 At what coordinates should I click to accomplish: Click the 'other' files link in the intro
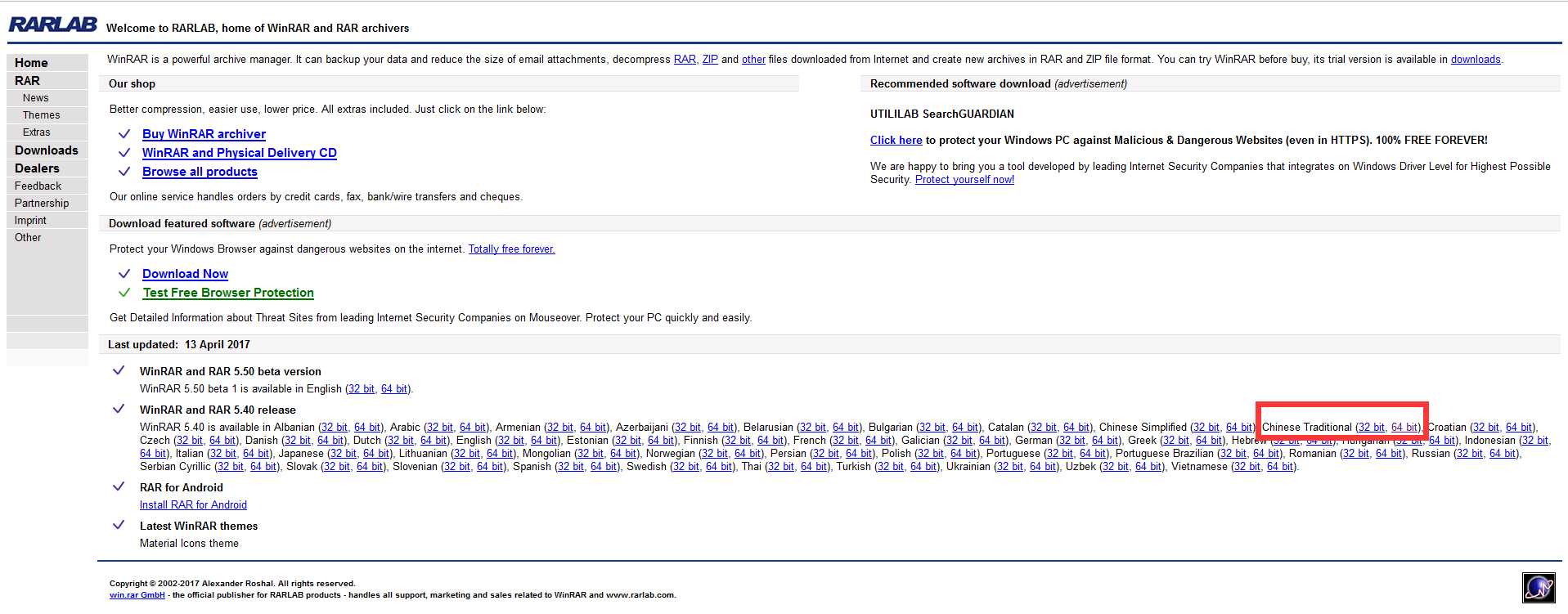click(753, 60)
